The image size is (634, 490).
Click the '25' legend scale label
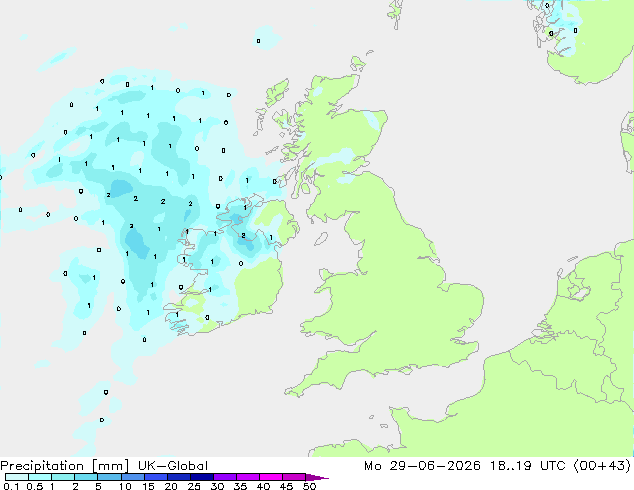point(194,486)
